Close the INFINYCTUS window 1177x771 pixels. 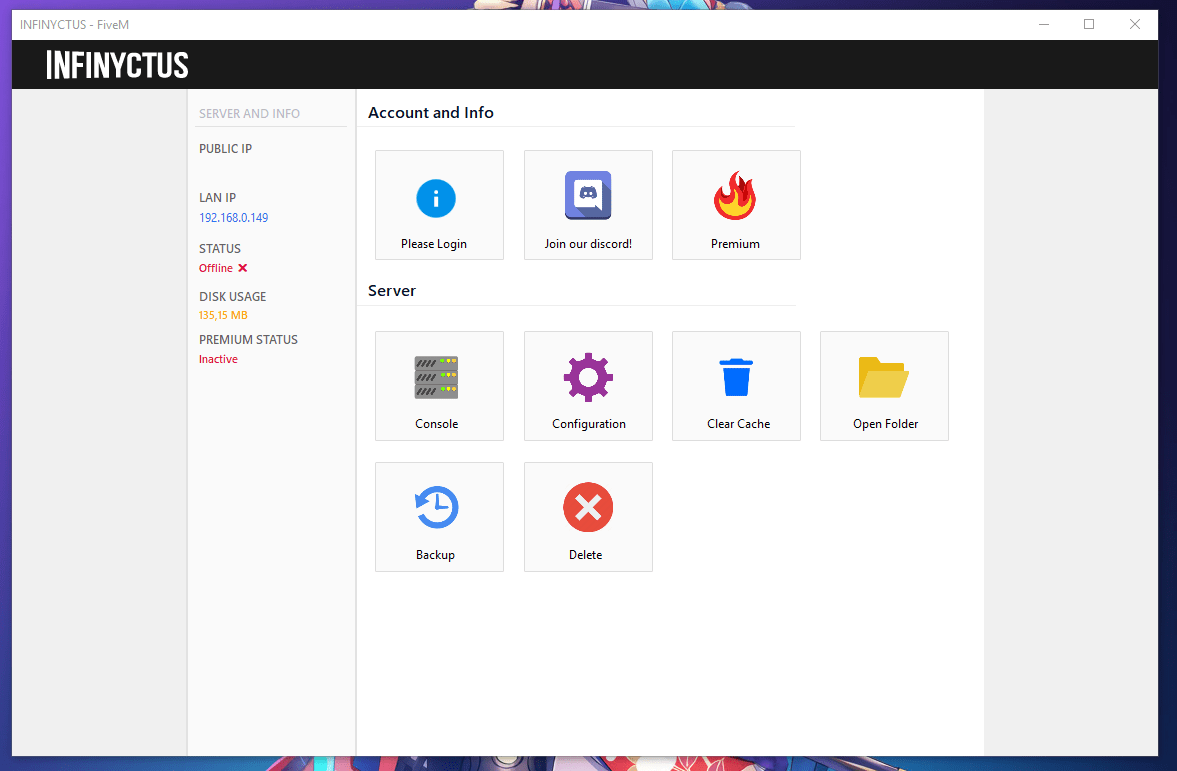pyautogui.click(x=1135, y=25)
